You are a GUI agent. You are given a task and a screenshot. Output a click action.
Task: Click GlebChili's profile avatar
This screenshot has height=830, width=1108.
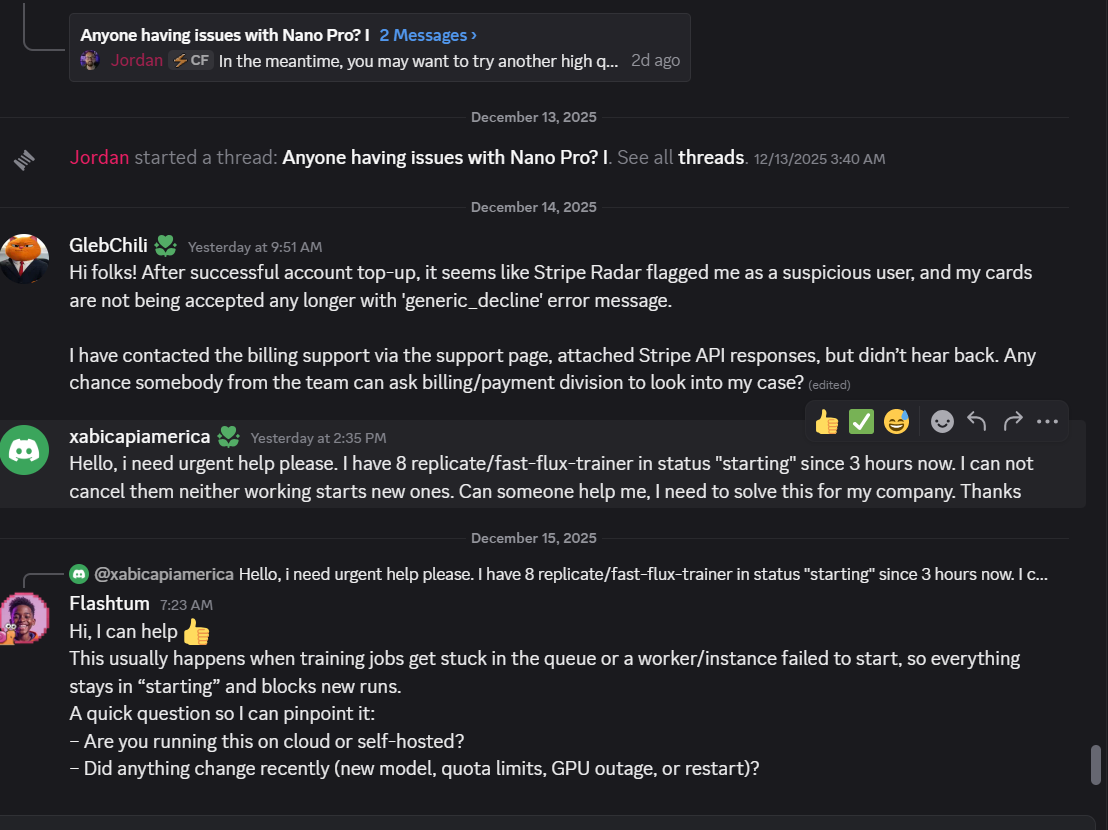(25, 258)
